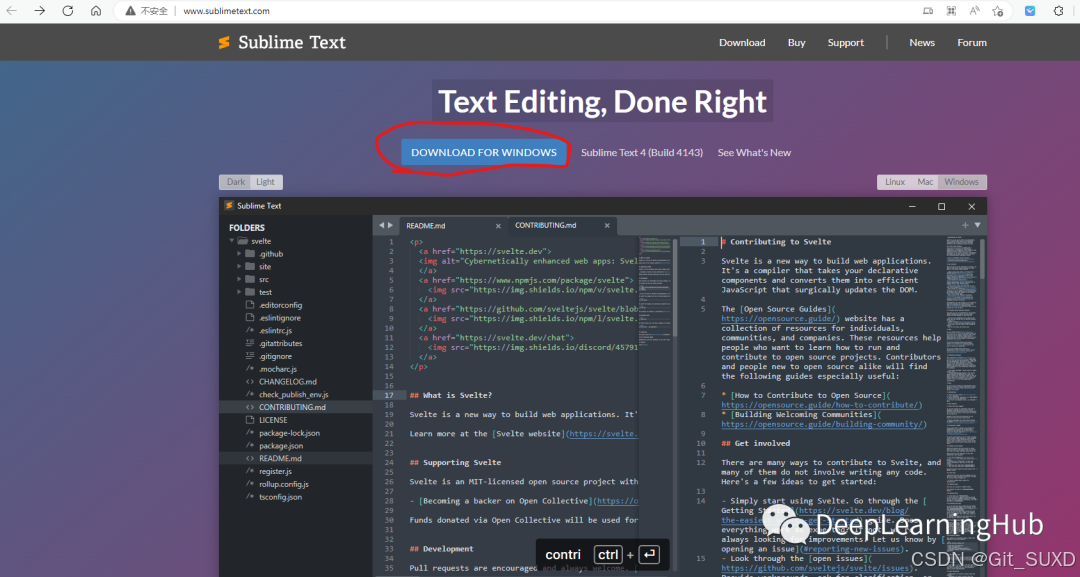Click the blue shield browser toolbar icon
This screenshot has width=1080, height=577.
coord(1030,11)
